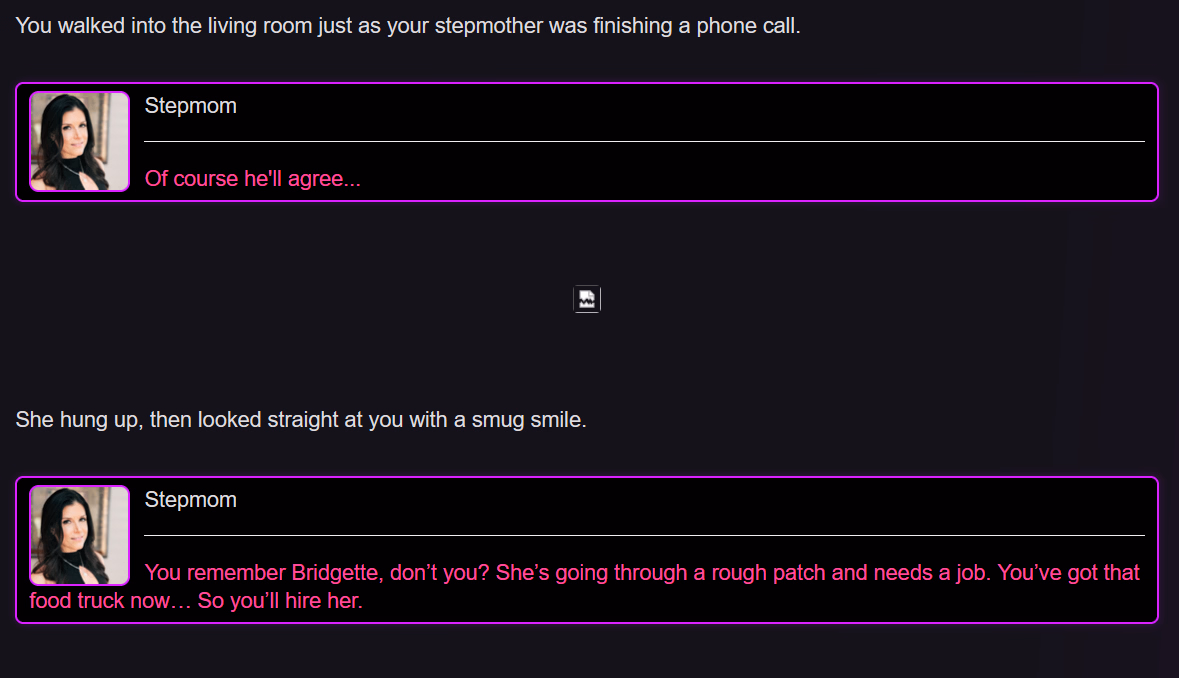This screenshot has height=678, width=1179.
Task: Click the words "So you'll hire her."
Action: point(280,601)
